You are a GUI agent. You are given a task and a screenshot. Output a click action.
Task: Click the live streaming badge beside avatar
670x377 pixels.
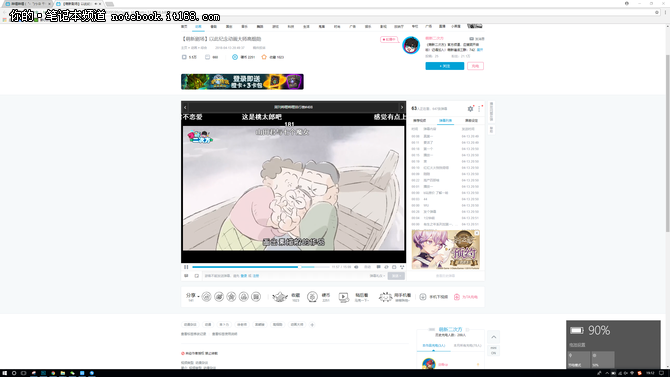(389, 39)
